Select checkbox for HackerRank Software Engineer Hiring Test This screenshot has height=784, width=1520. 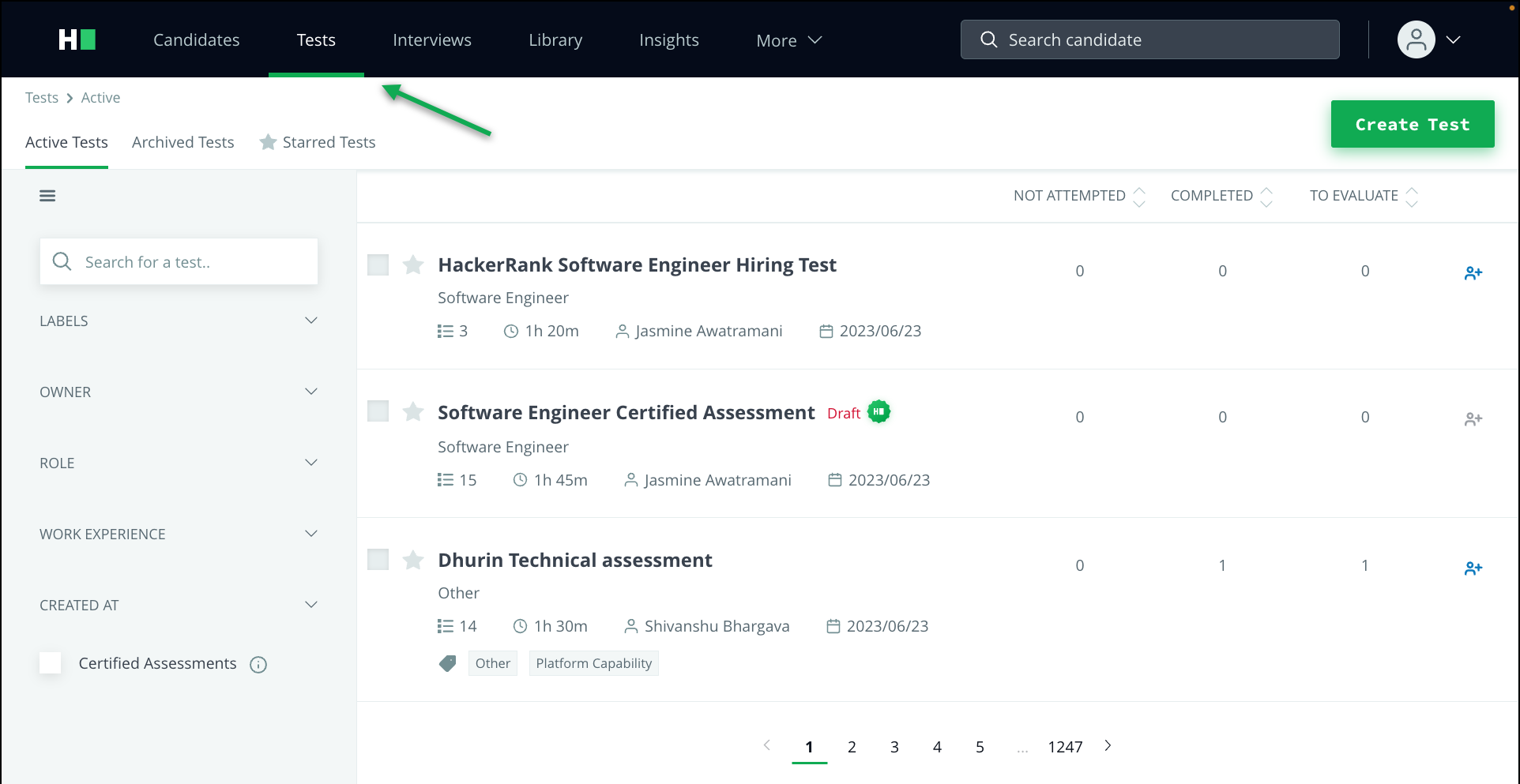pos(378,264)
